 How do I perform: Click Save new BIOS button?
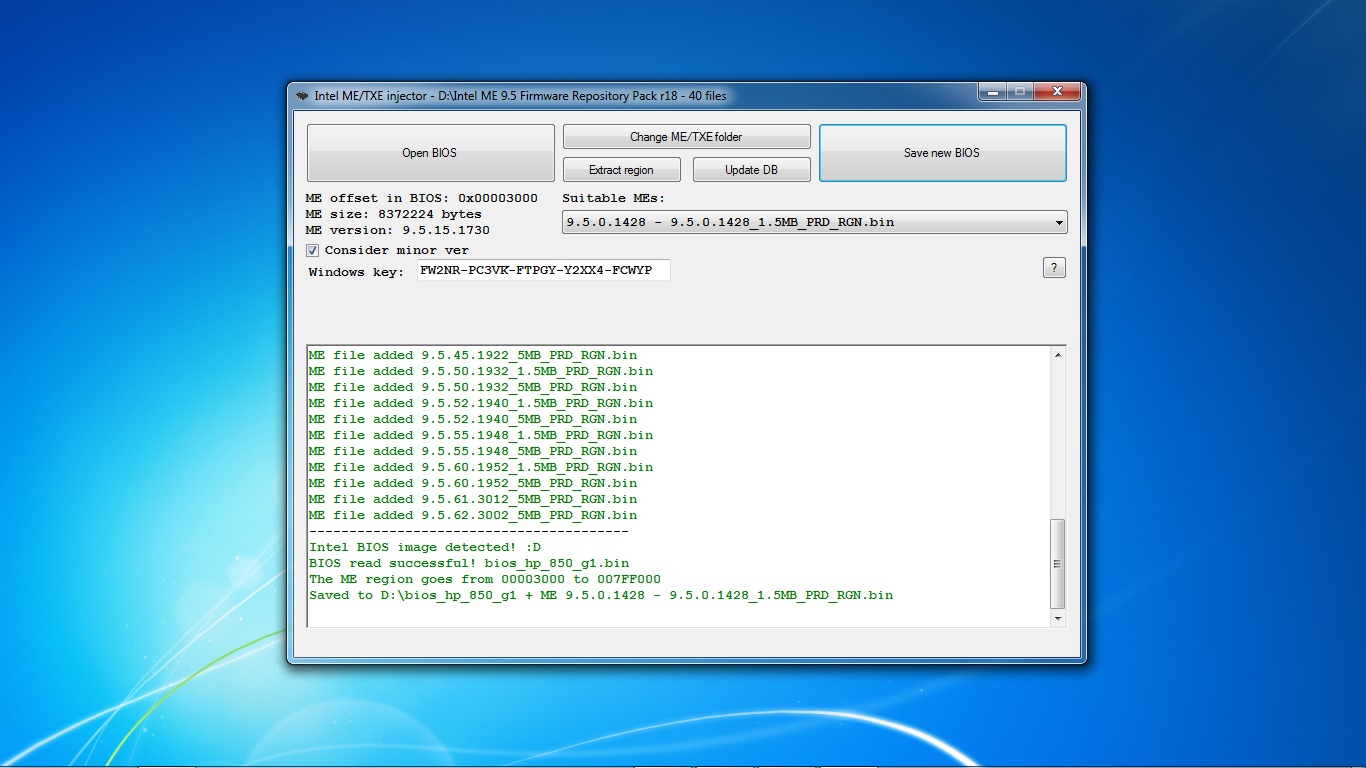coord(942,153)
